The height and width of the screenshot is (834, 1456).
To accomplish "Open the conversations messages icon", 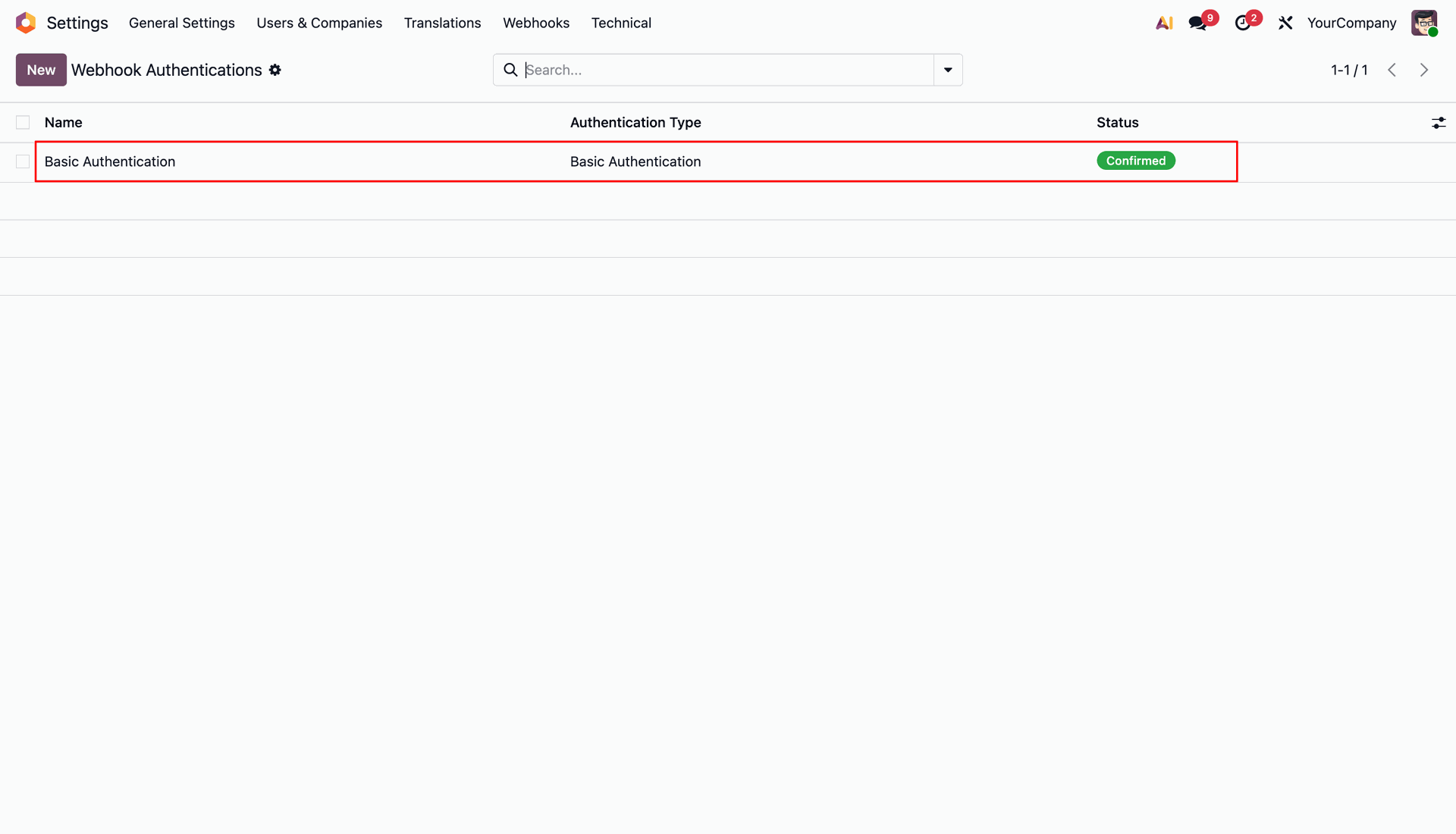I will tap(1198, 23).
